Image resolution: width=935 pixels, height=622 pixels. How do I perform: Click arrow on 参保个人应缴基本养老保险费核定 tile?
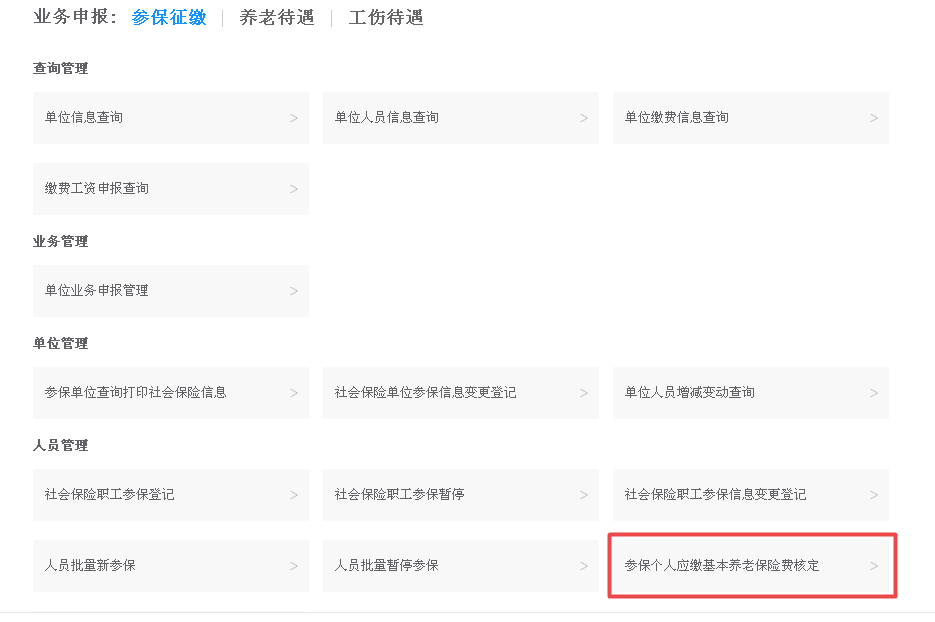tap(874, 566)
